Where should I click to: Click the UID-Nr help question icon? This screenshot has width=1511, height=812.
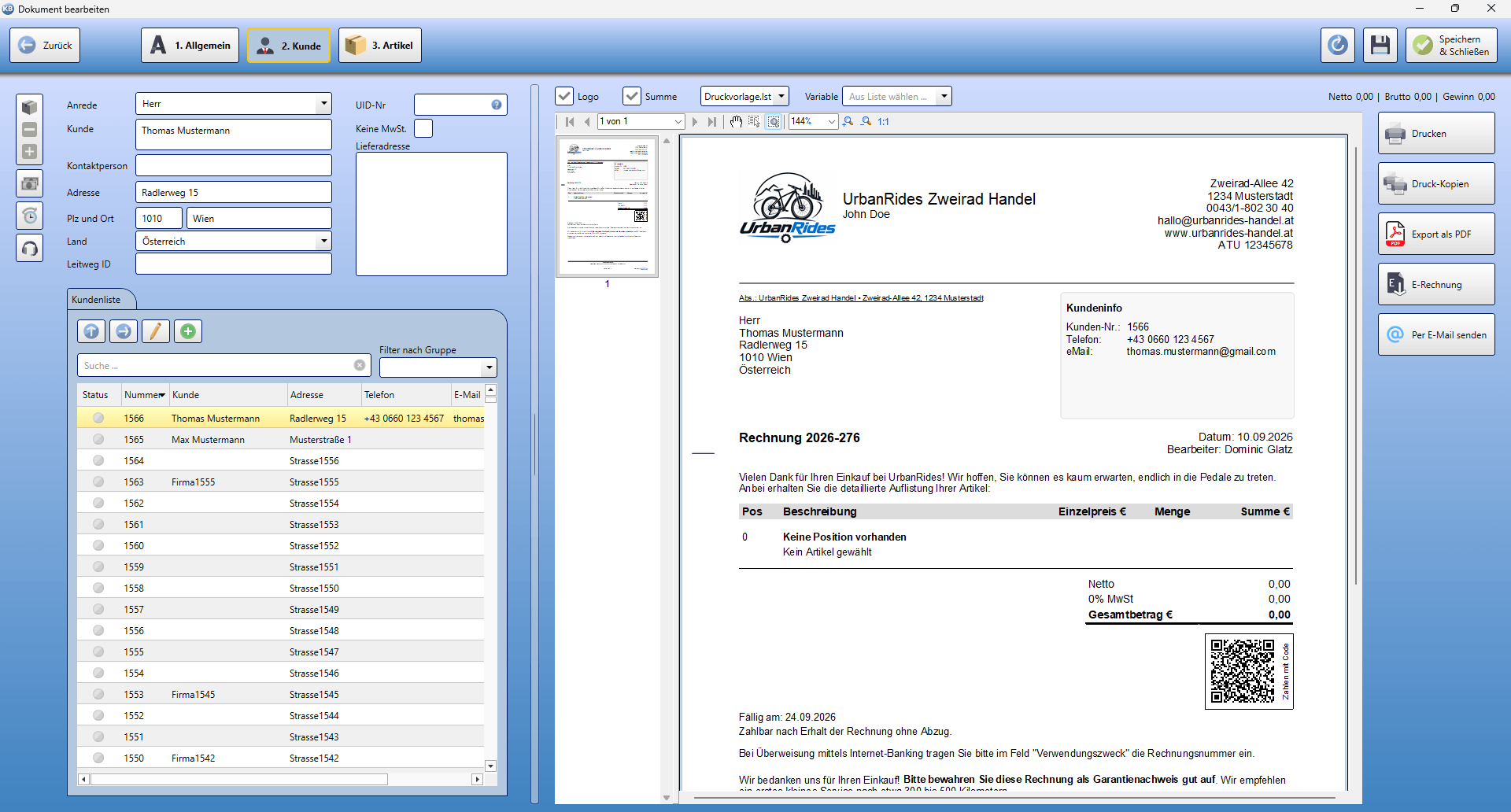tap(497, 105)
